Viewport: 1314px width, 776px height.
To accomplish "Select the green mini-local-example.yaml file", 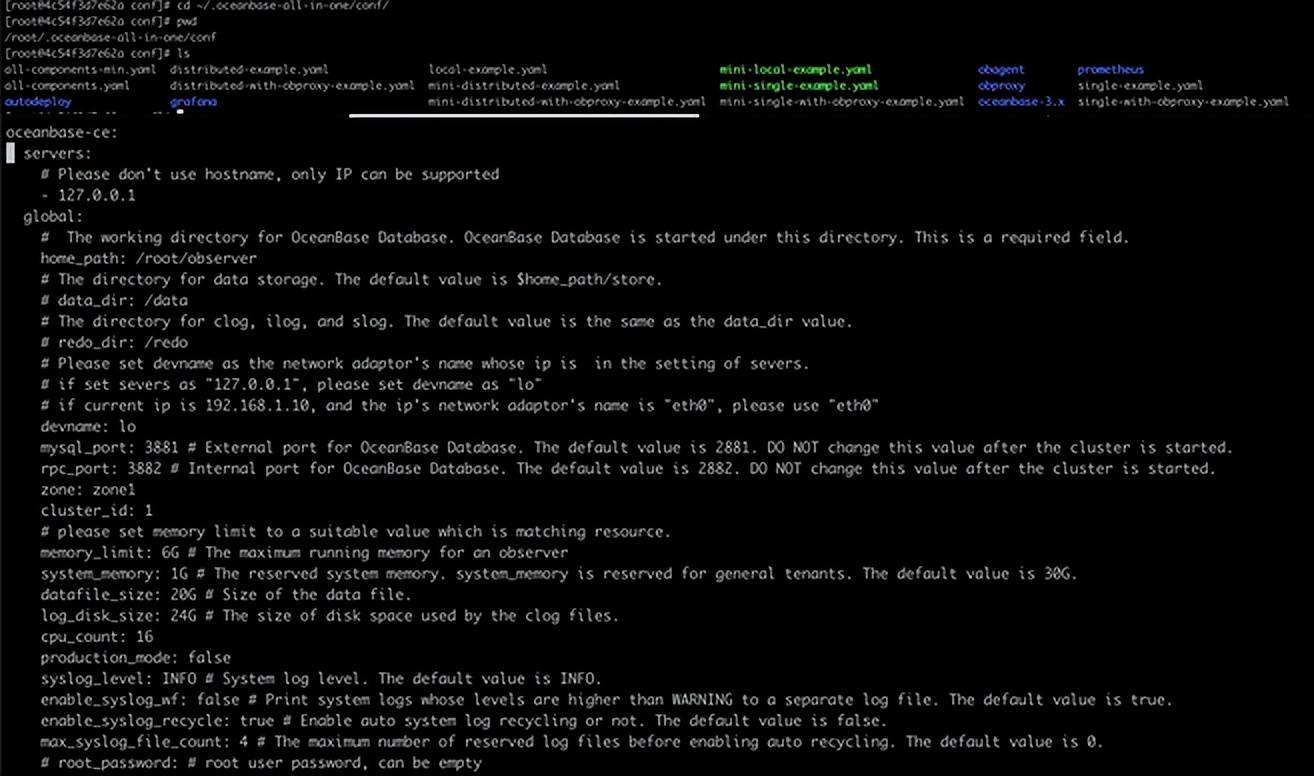I will (796, 70).
